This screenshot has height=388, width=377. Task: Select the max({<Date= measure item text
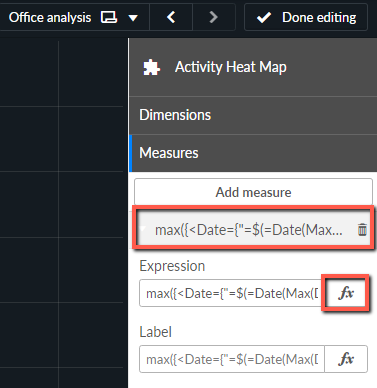pos(249,230)
